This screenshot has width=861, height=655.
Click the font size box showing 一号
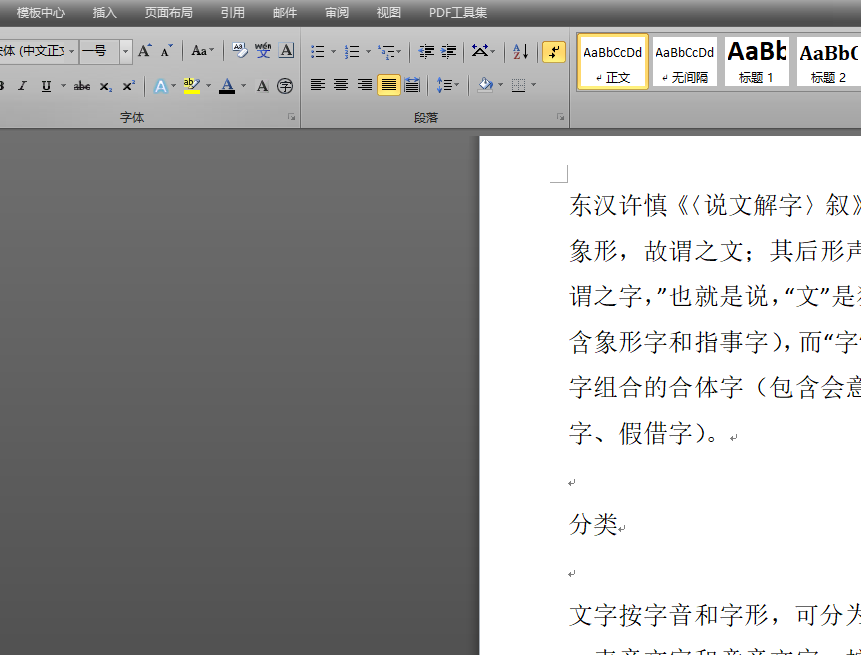click(x=99, y=52)
